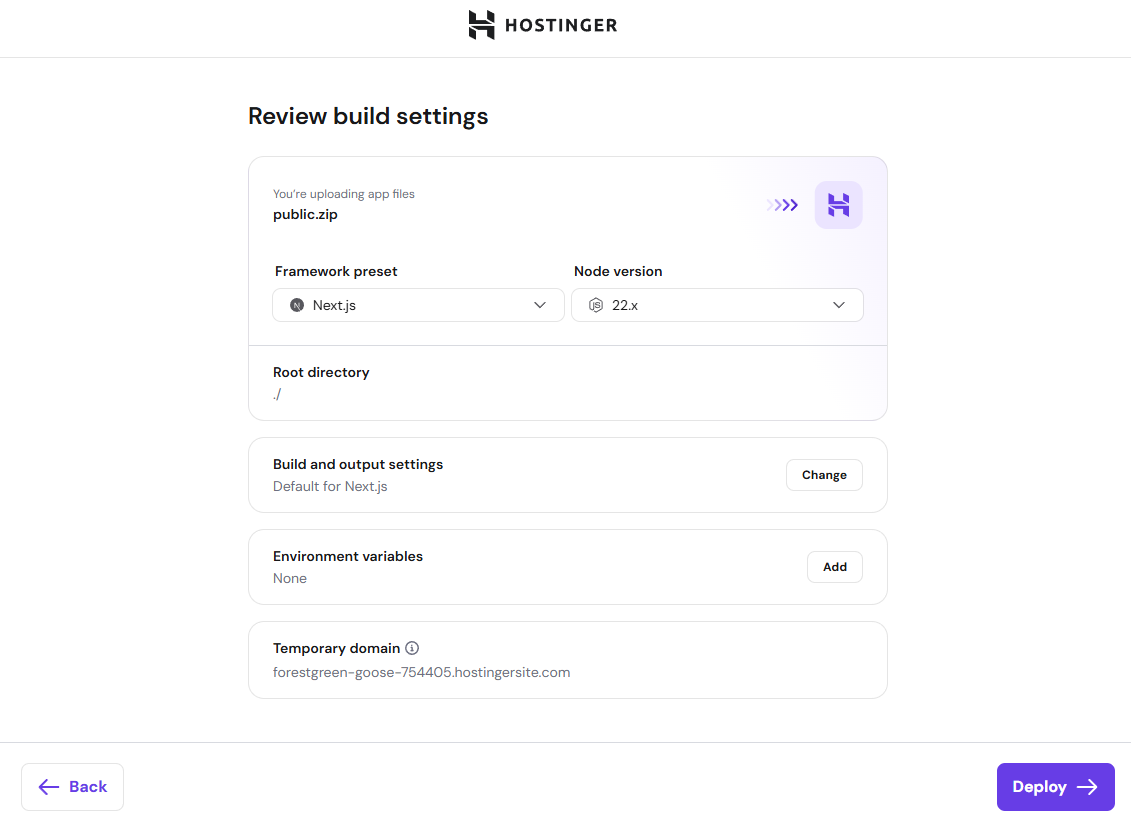Click the left arrow icon on Back
1131x840 pixels.
pos(48,787)
